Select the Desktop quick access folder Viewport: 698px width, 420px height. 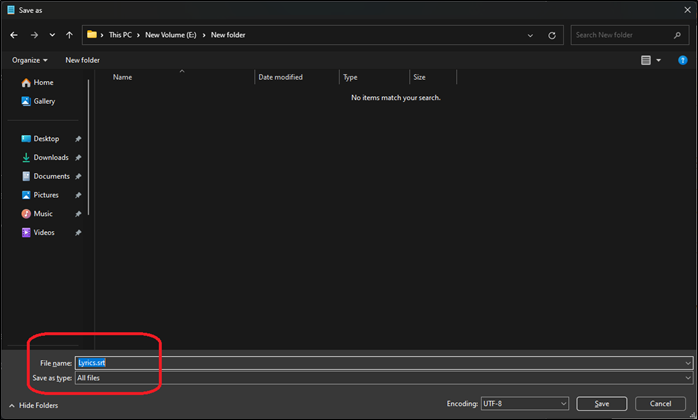click(x=46, y=139)
